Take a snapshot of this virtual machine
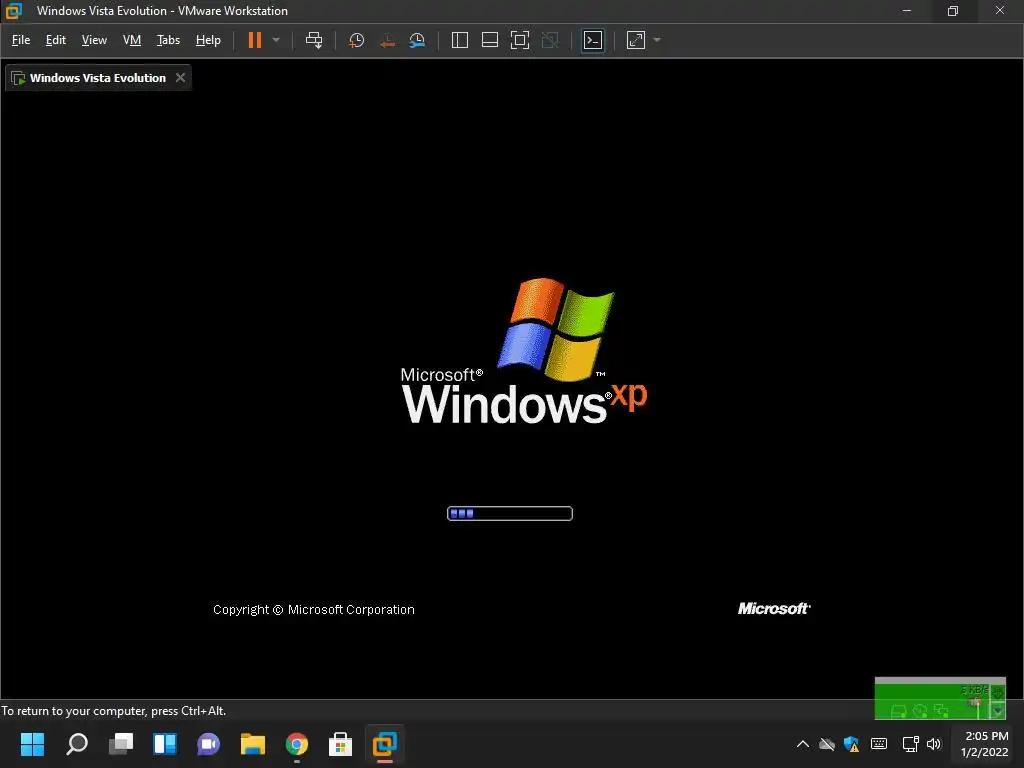The image size is (1024, 768). point(357,40)
